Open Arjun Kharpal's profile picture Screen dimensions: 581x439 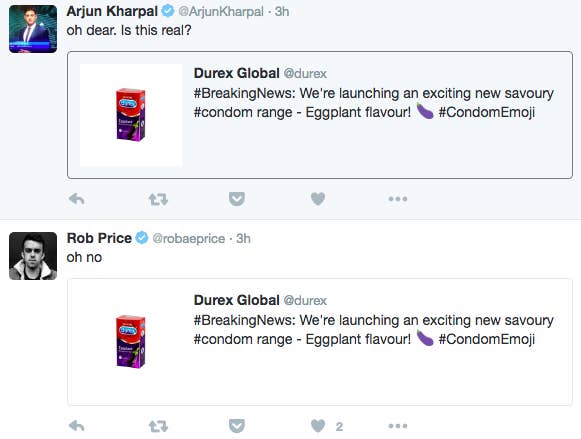33,29
